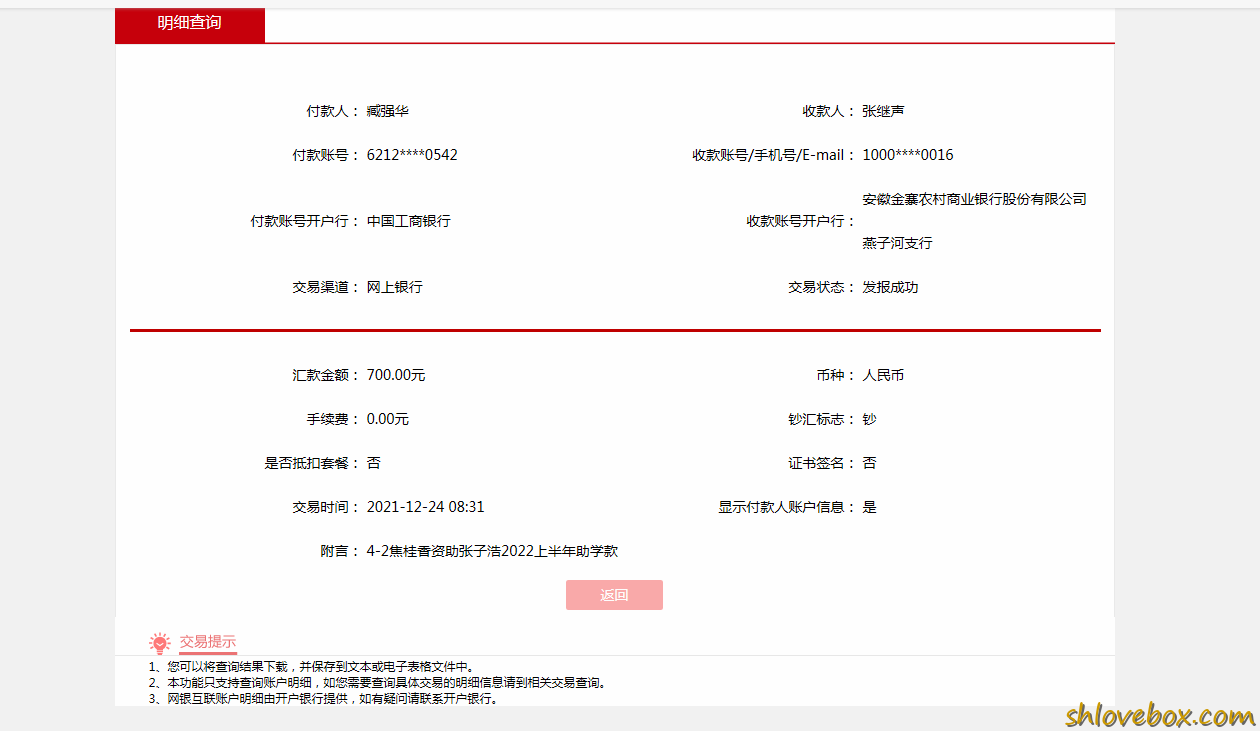Click branch name 燕子河支行

898,243
